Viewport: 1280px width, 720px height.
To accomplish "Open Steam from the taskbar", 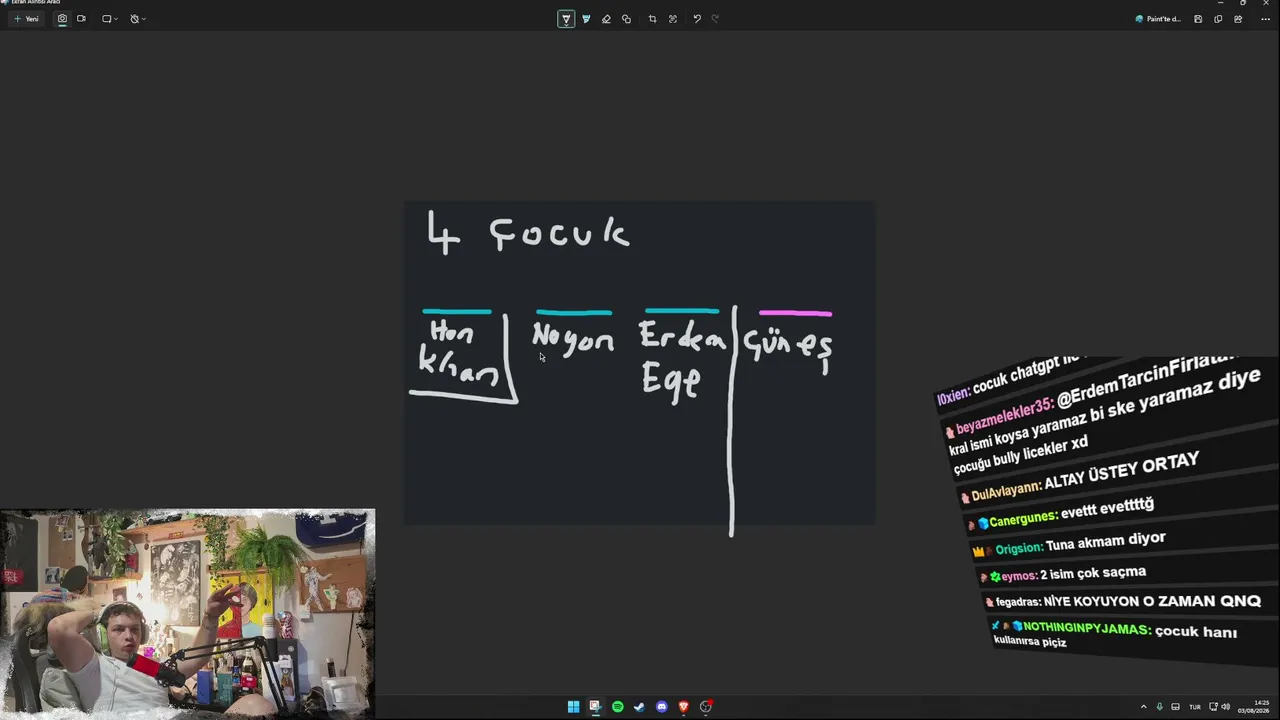I will pos(639,707).
